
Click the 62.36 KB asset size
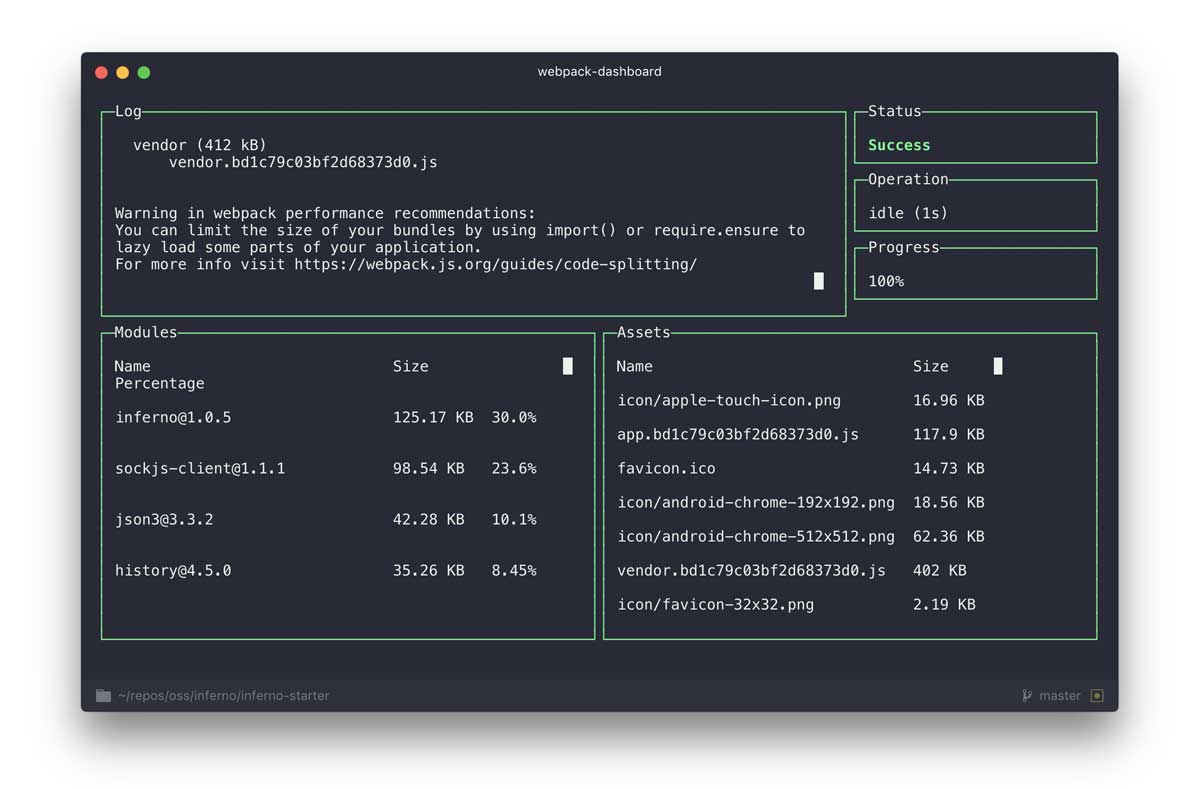coord(949,536)
